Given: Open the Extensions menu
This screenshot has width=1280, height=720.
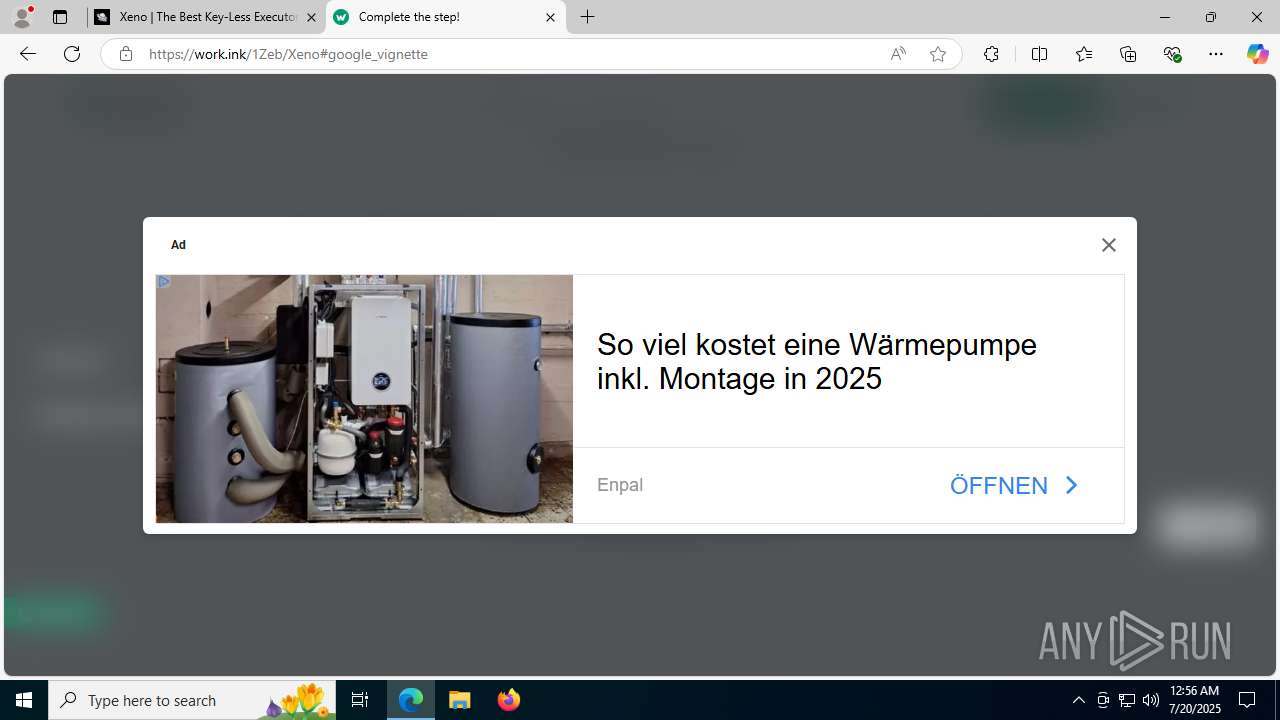Looking at the screenshot, I should tap(991, 54).
